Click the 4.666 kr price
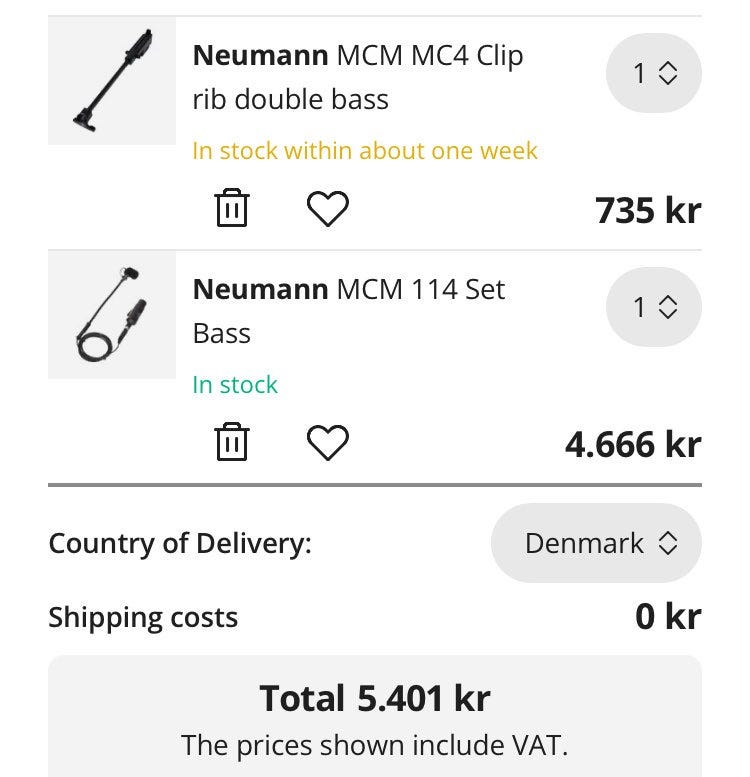Screen dimensions: 750x777 [633, 444]
